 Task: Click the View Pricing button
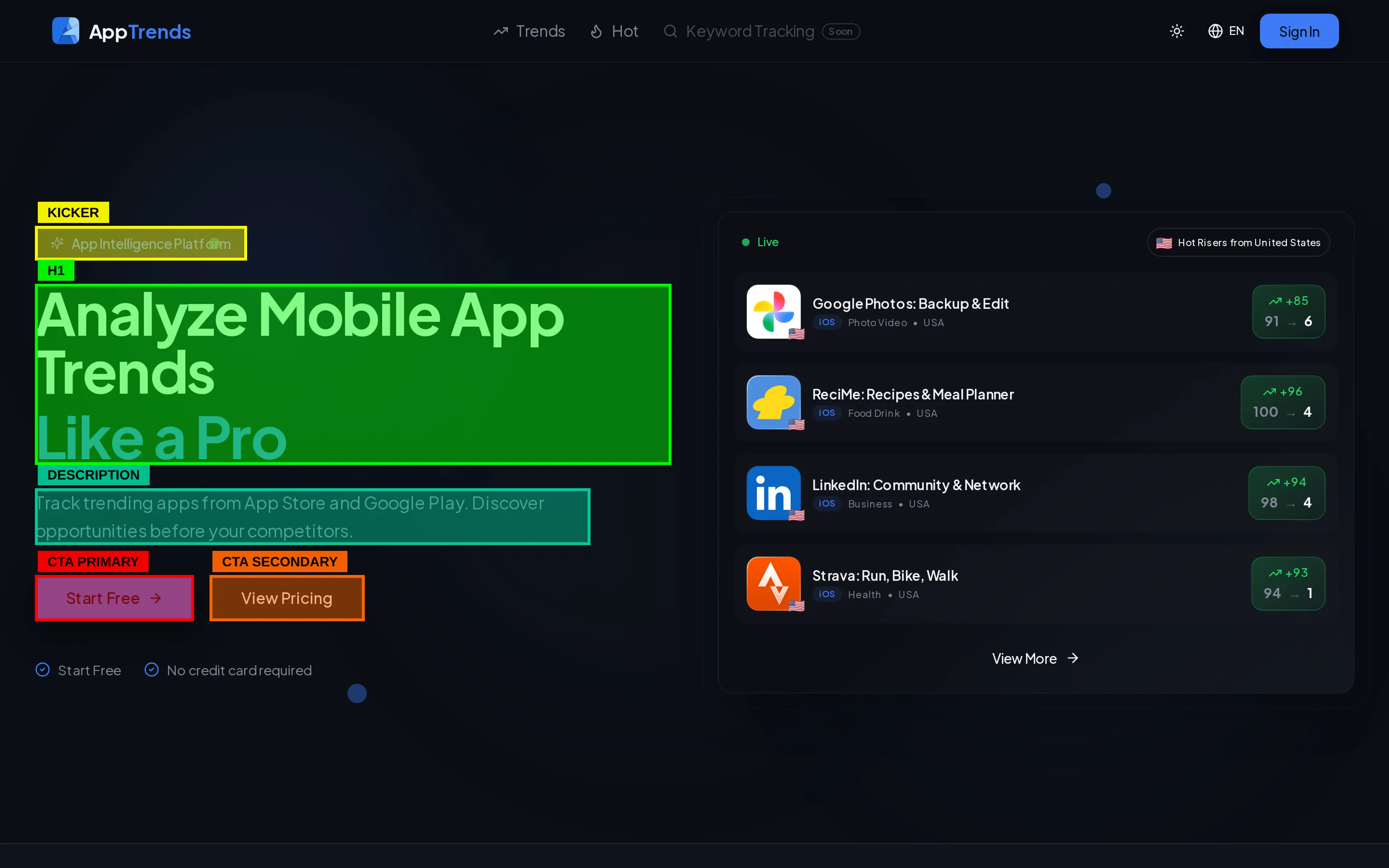coord(287,597)
